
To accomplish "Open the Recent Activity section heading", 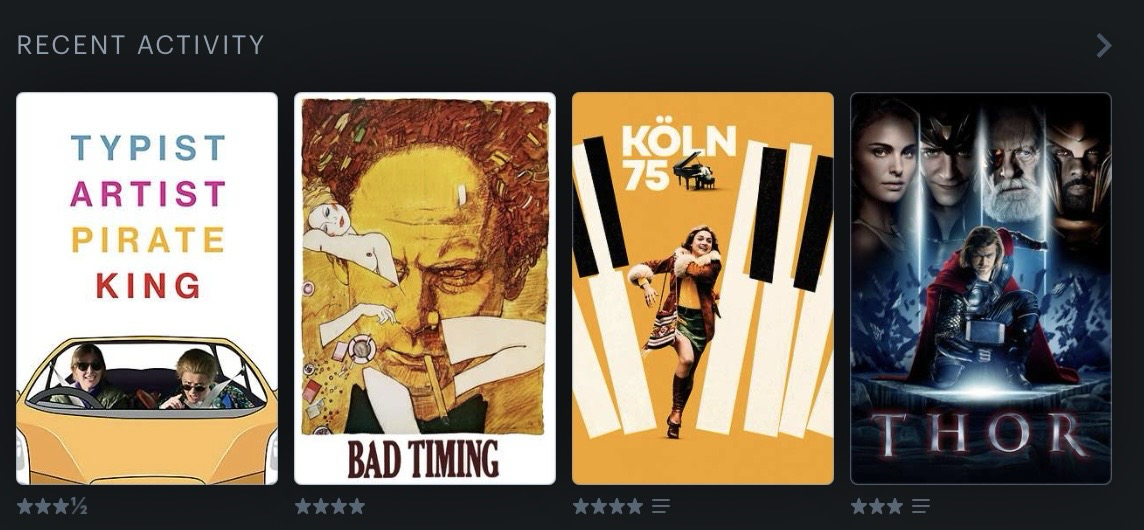I will tap(141, 45).
